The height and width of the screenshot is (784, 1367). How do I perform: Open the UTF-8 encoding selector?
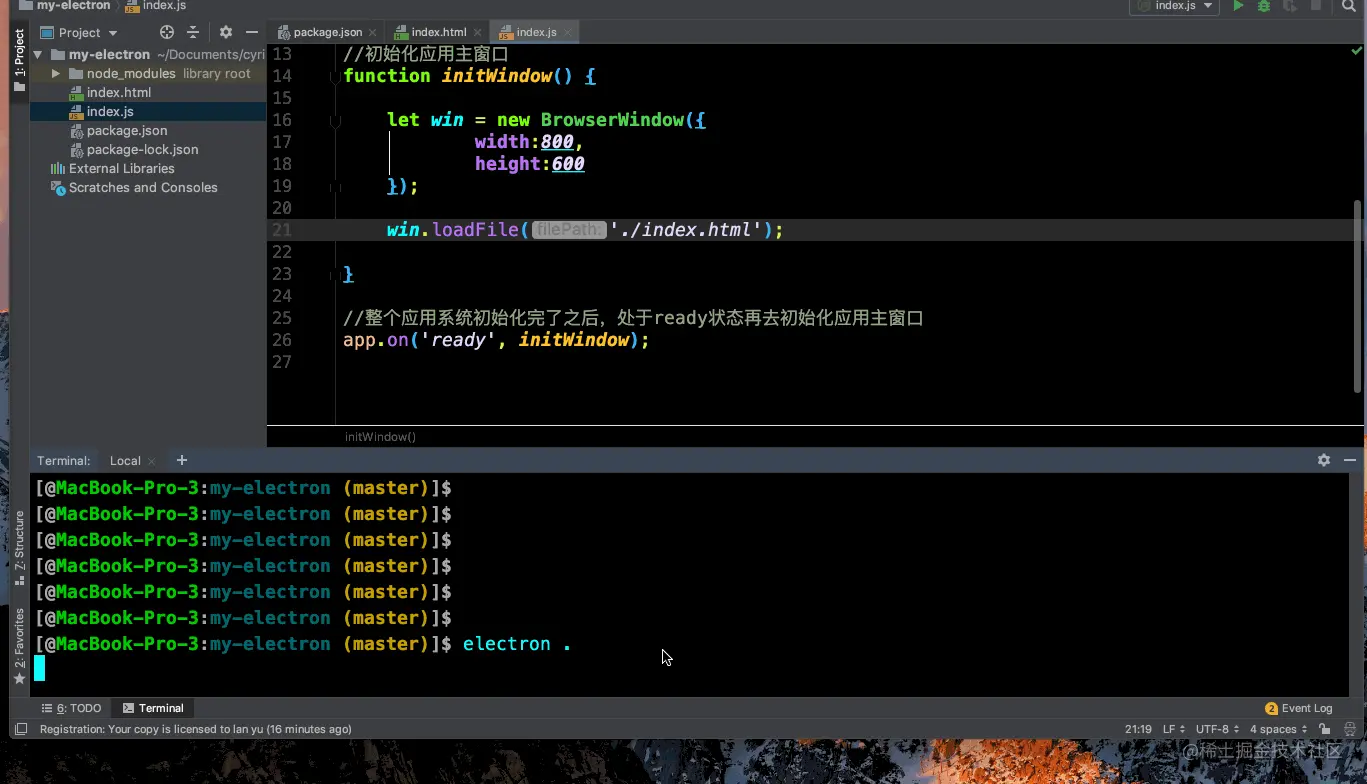tap(1218, 729)
